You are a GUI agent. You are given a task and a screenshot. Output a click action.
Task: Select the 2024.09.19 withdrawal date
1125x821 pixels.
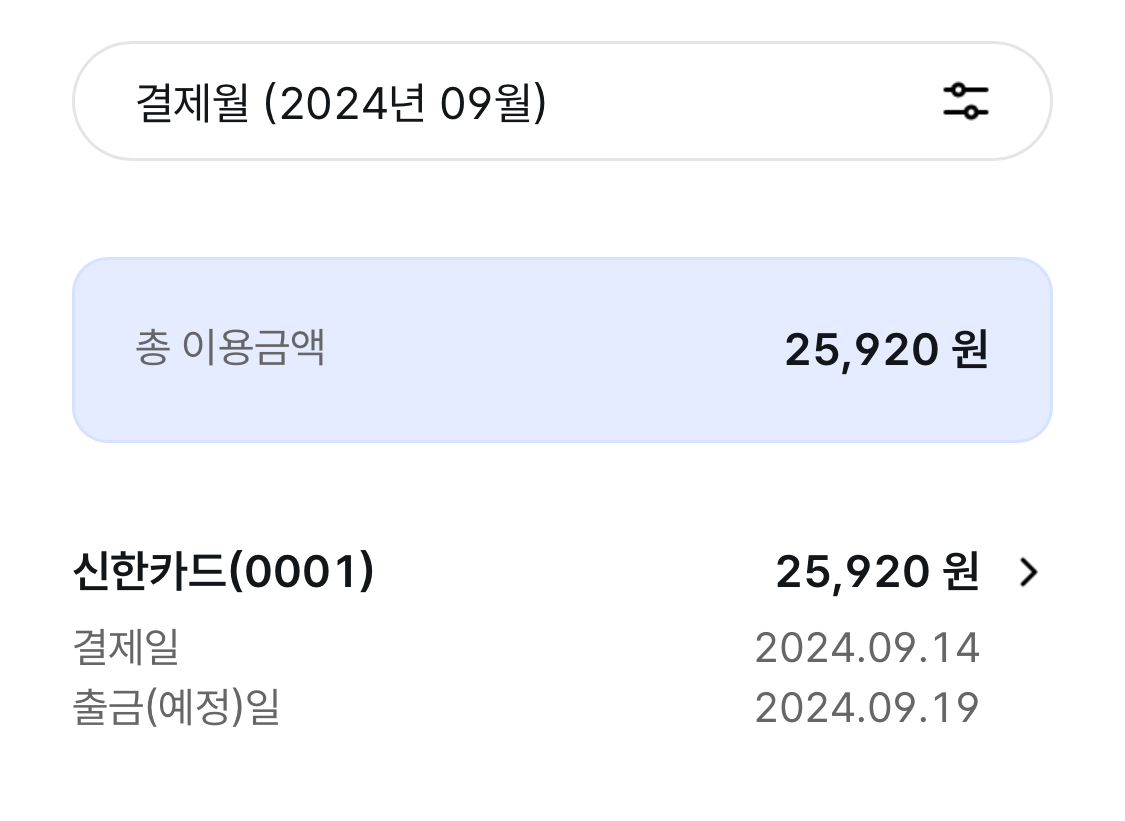click(866, 708)
